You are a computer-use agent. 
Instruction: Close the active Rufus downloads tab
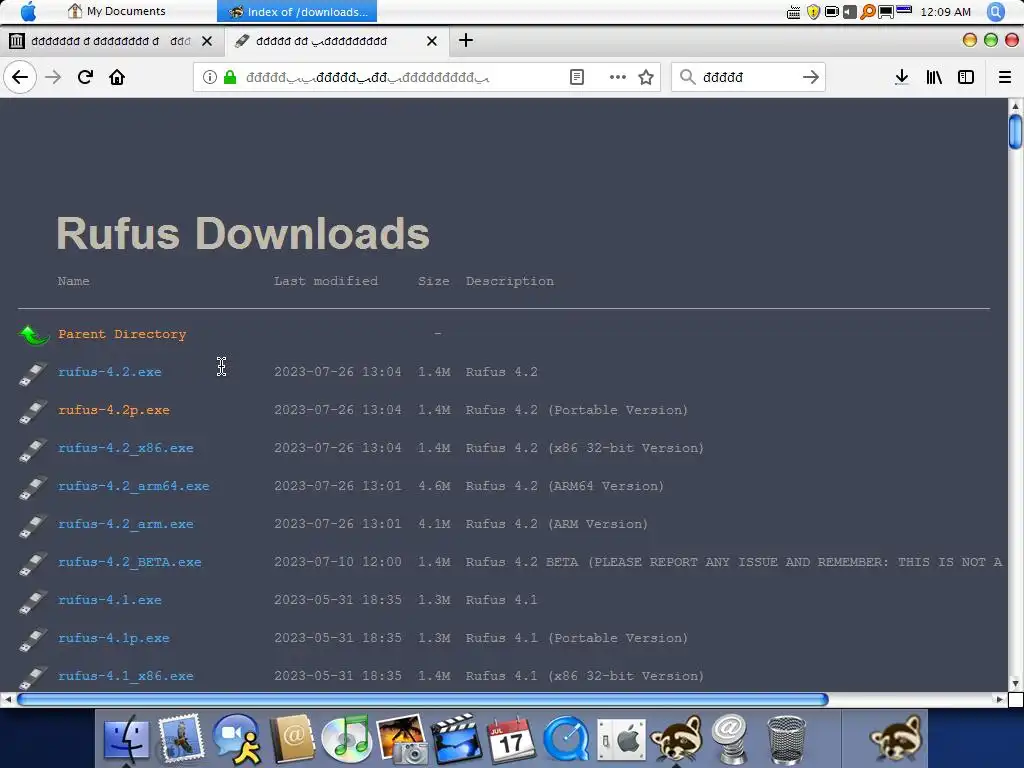tap(432, 41)
